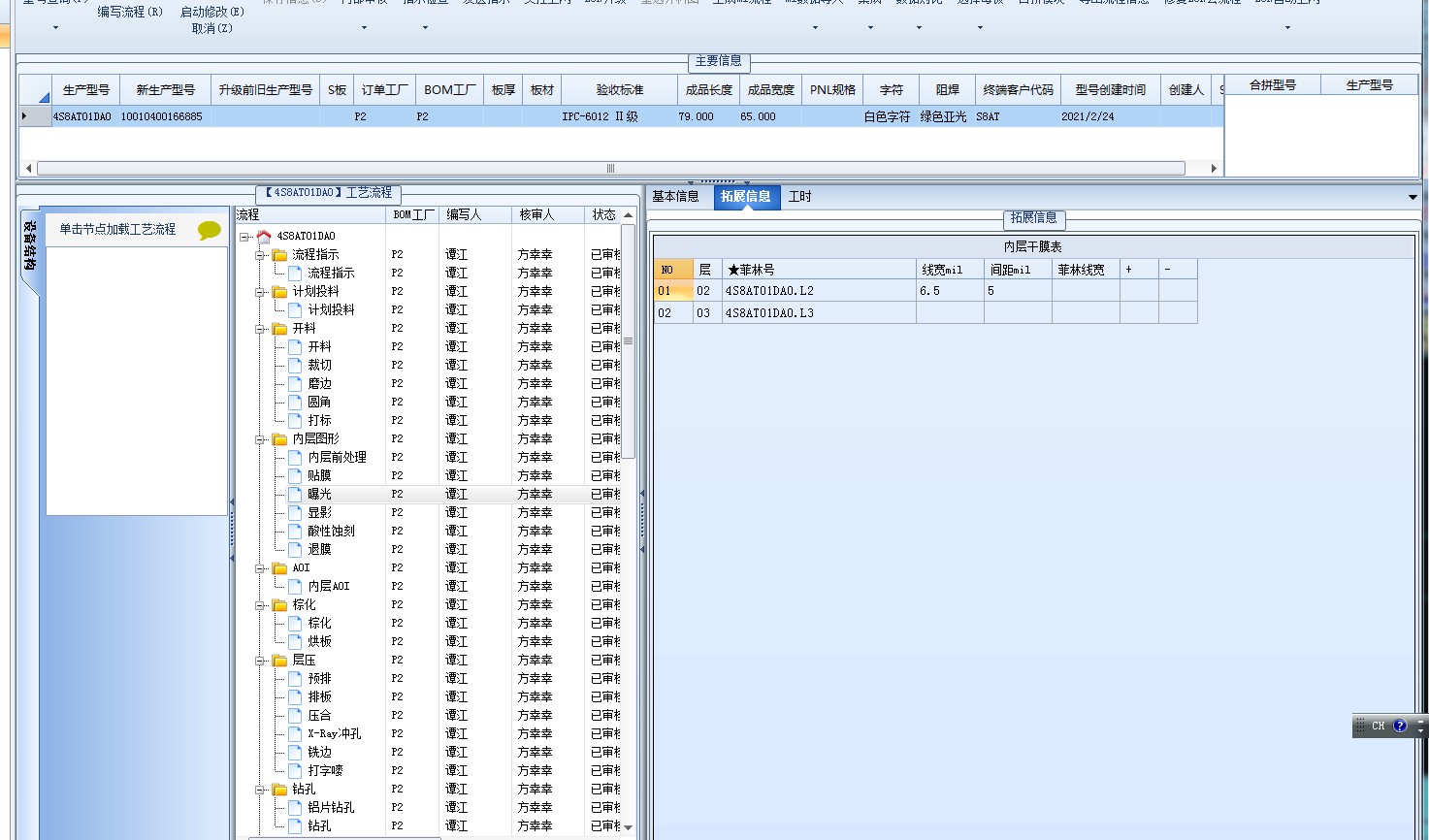Click the document icon beside 内层AOI
This screenshot has width=1429, height=840.
295,587
